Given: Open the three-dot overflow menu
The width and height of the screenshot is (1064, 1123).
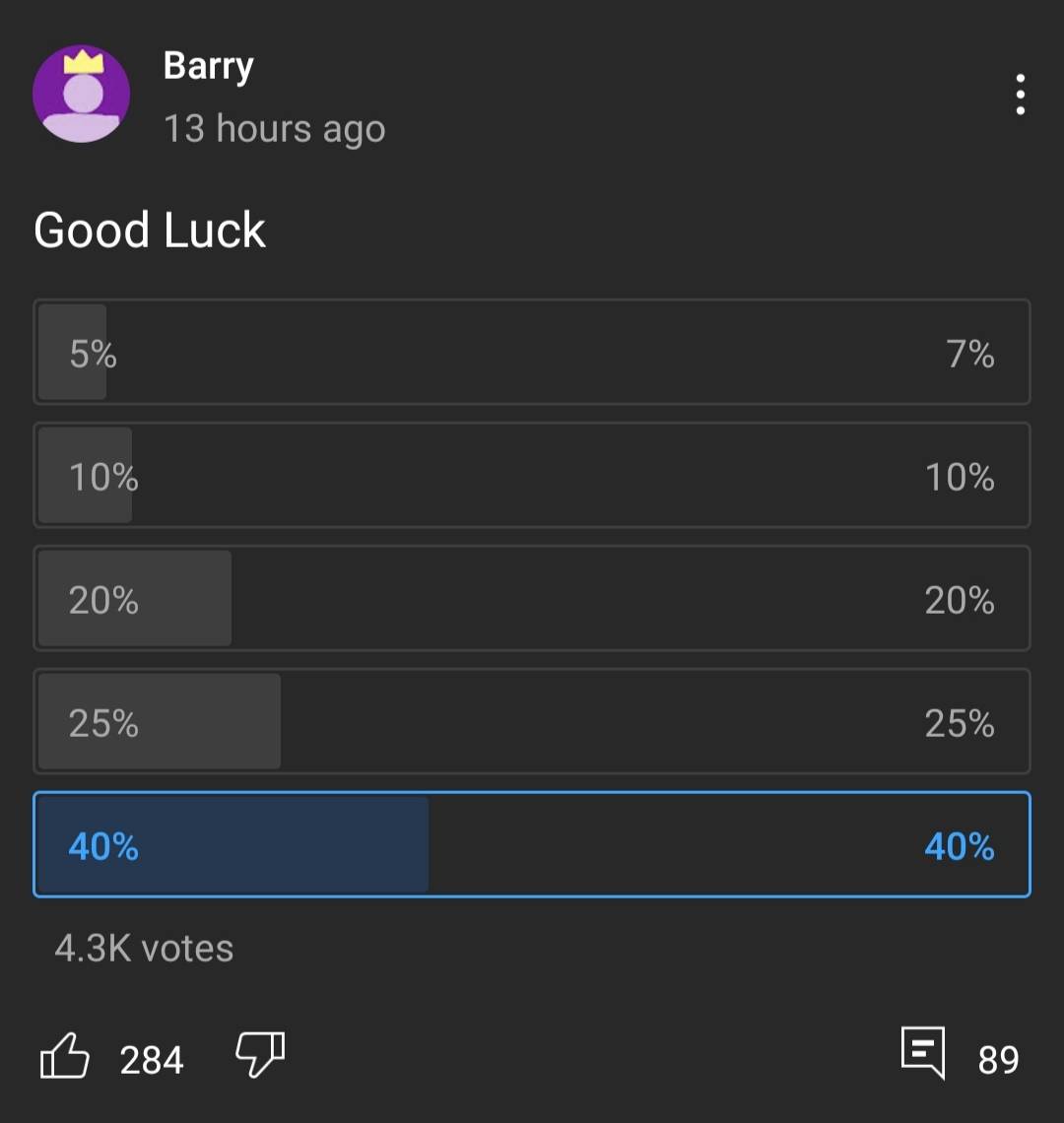Looking at the screenshot, I should point(1020,94).
